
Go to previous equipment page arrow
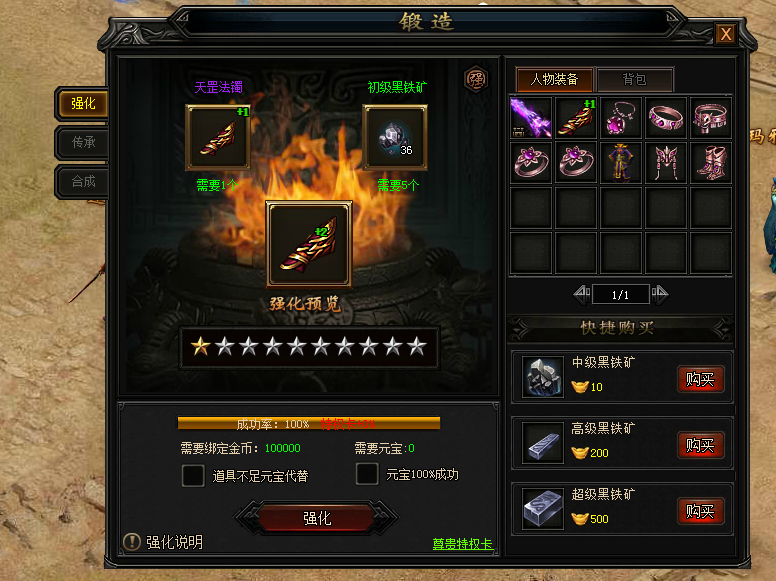[x=582, y=294]
